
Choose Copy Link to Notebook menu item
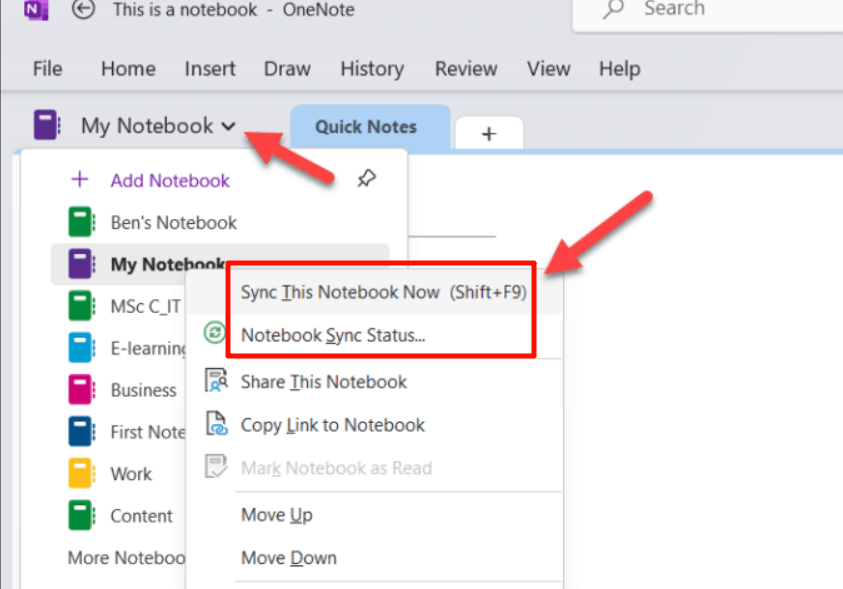pos(333,425)
